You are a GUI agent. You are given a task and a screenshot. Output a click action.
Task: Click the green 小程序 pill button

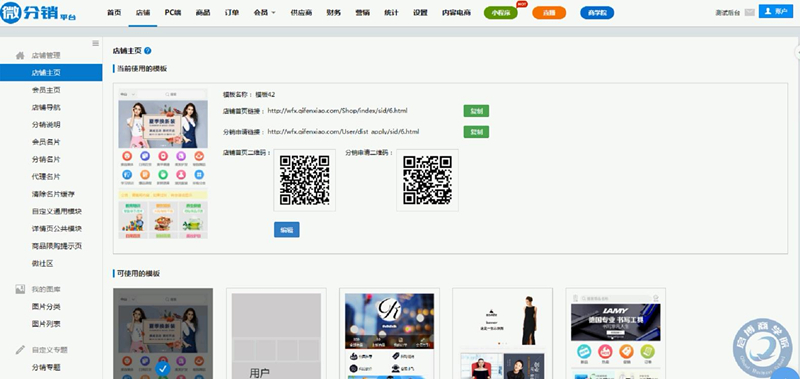coord(501,13)
